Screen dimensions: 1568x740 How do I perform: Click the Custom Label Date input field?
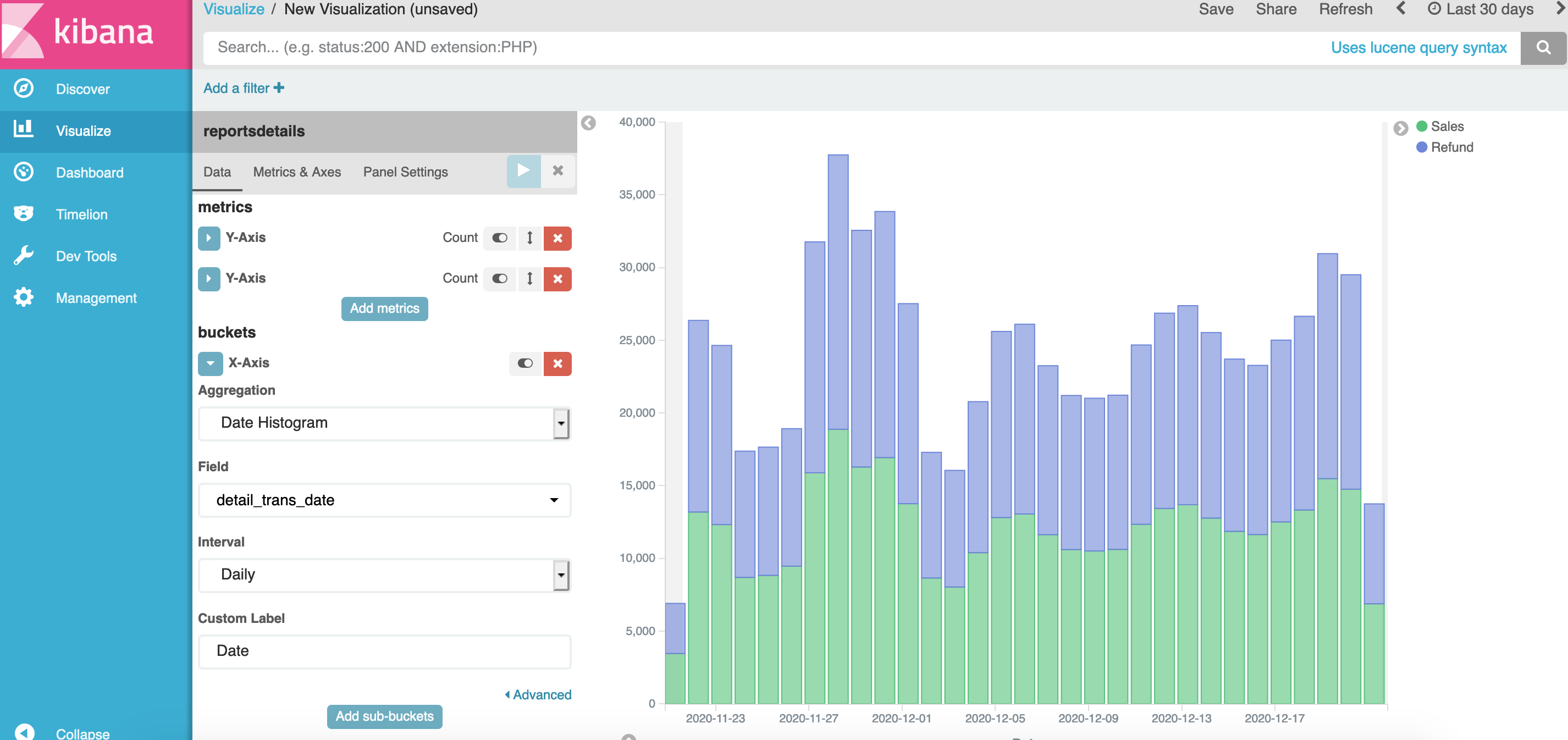[x=384, y=651]
